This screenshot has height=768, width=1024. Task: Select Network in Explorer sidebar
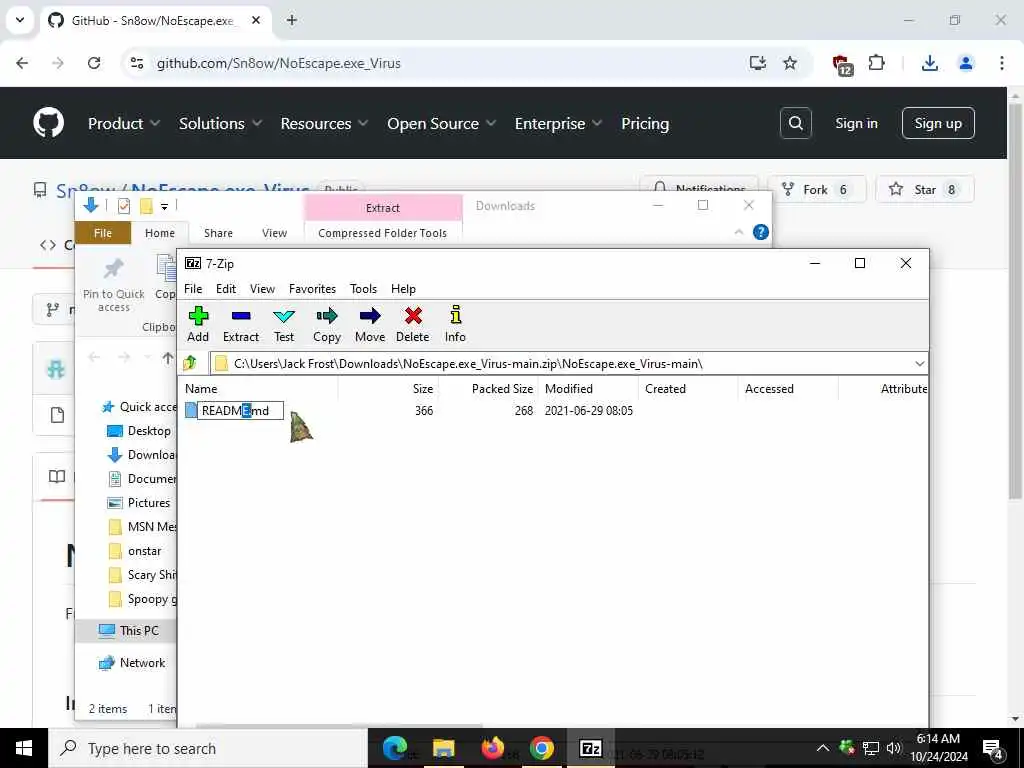[x=131, y=663]
